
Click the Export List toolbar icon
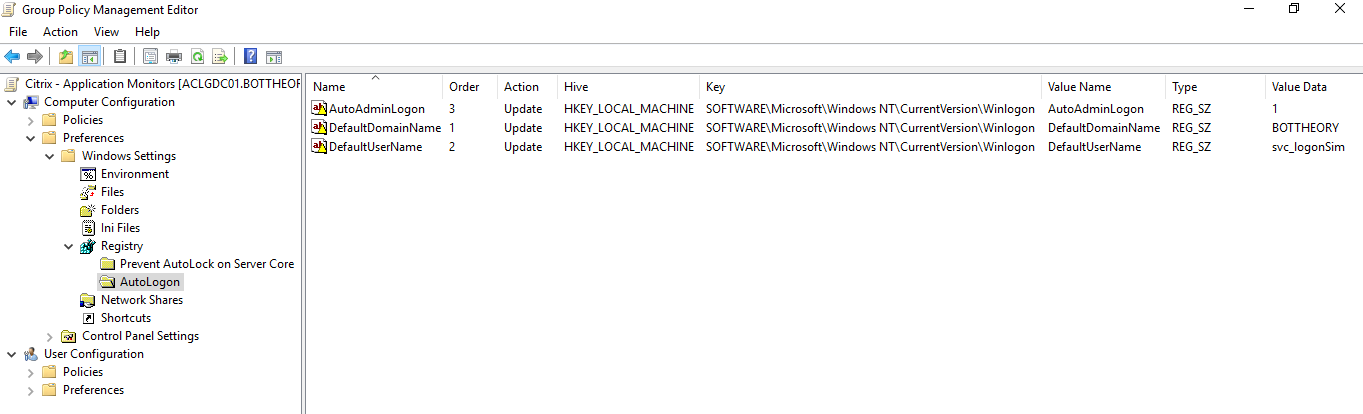coord(220,56)
